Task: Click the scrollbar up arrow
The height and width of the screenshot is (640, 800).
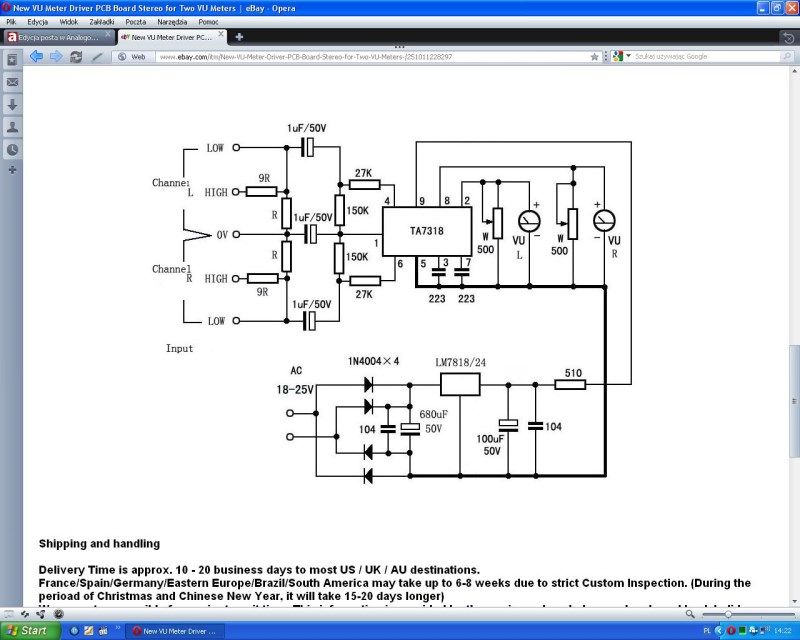Action: [x=794, y=71]
